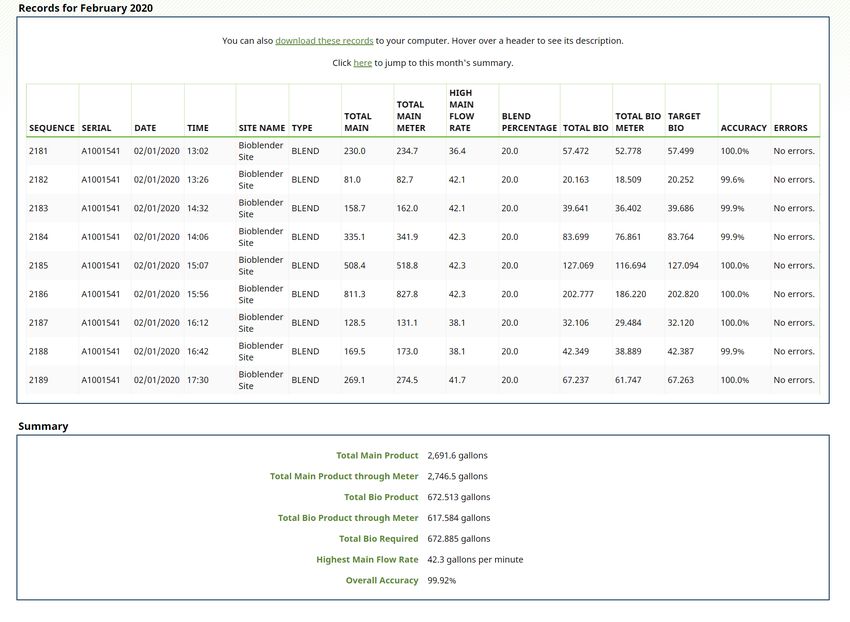Screen dimensions: 850x622
Task: Click time 17:30 in row 2189
Action: pyautogui.click(x=198, y=380)
